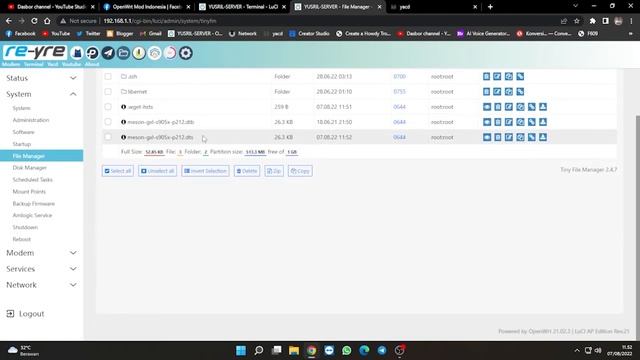This screenshot has width=640, height=360.
Task: Preview meson-gxl-s905x-p212.dtb with the eye icon
Action: click(x=487, y=122)
